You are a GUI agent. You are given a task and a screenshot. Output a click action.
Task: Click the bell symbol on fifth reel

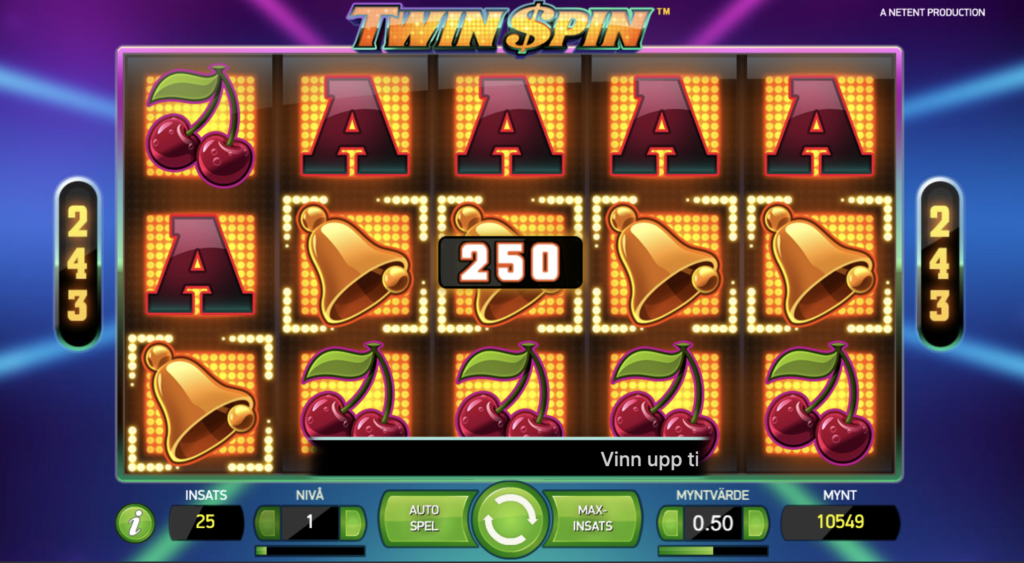click(x=819, y=263)
